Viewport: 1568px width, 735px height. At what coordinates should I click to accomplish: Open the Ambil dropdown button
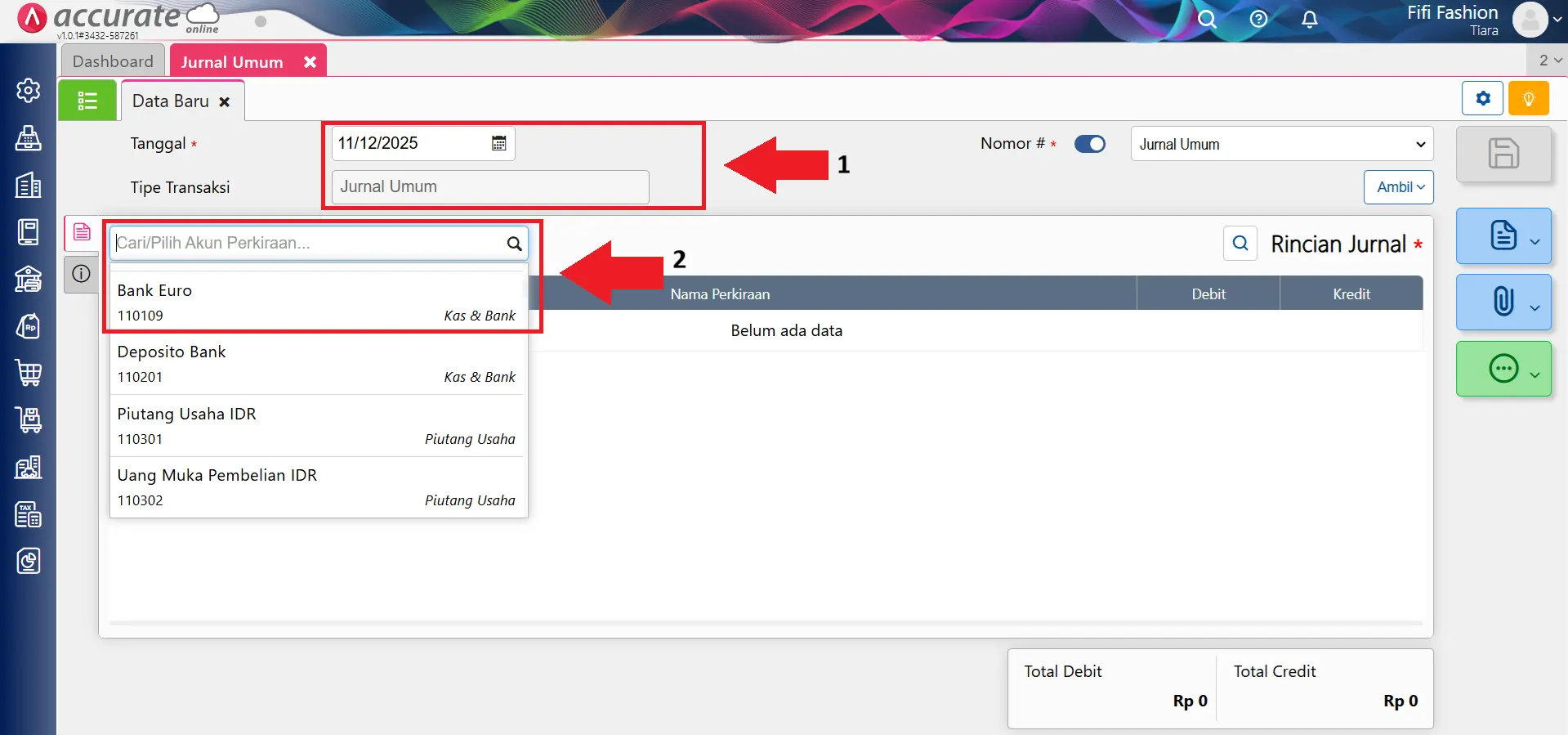pyautogui.click(x=1398, y=187)
